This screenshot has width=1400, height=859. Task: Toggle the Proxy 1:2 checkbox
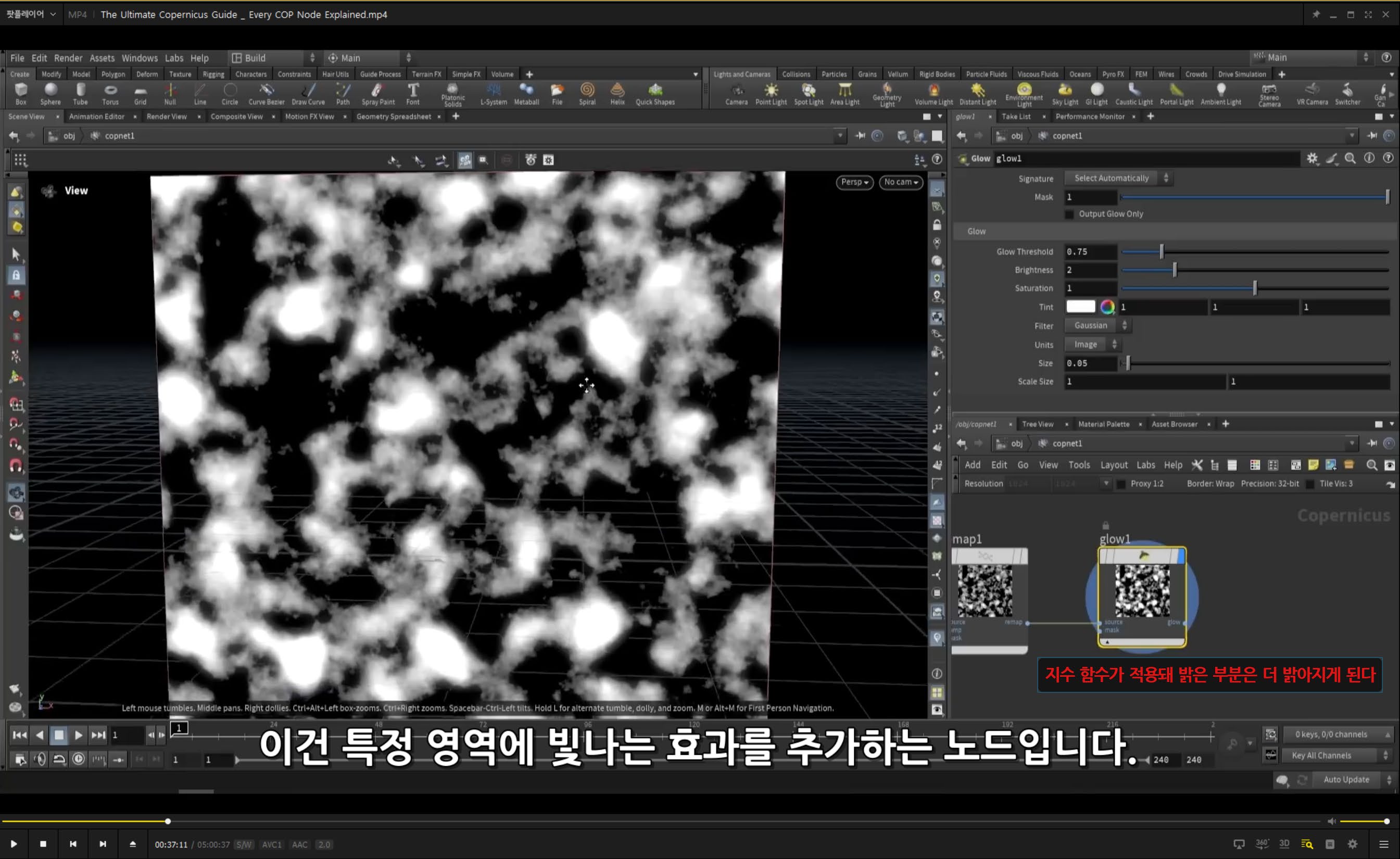[1121, 484]
